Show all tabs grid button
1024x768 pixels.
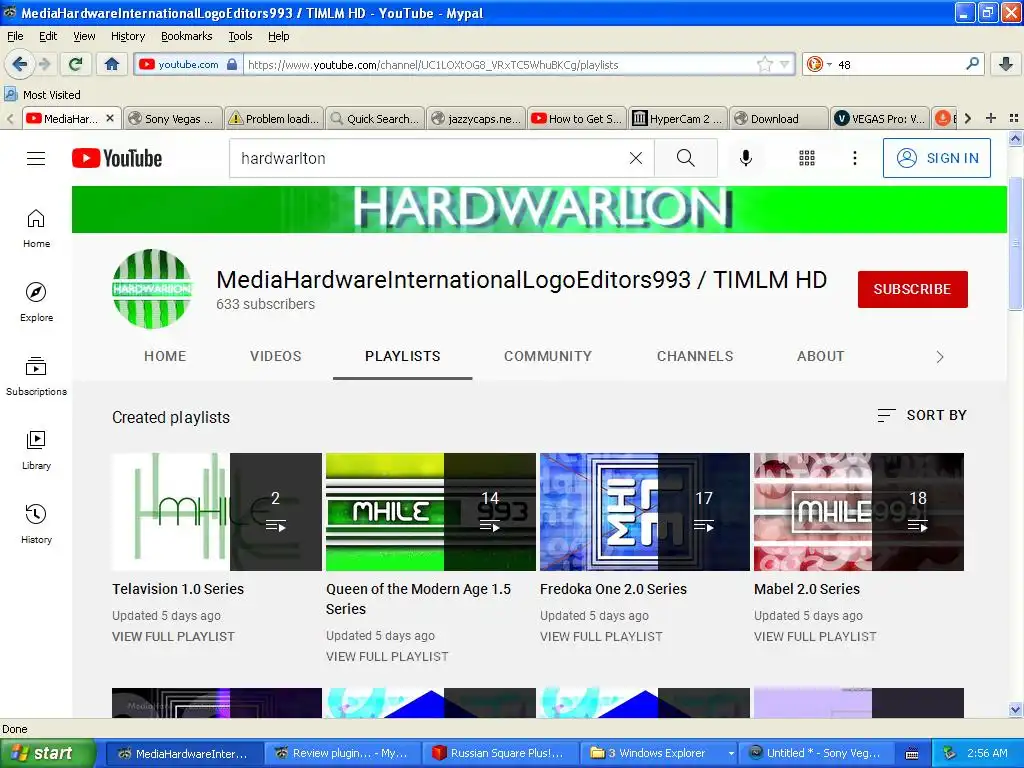click(x=1014, y=118)
